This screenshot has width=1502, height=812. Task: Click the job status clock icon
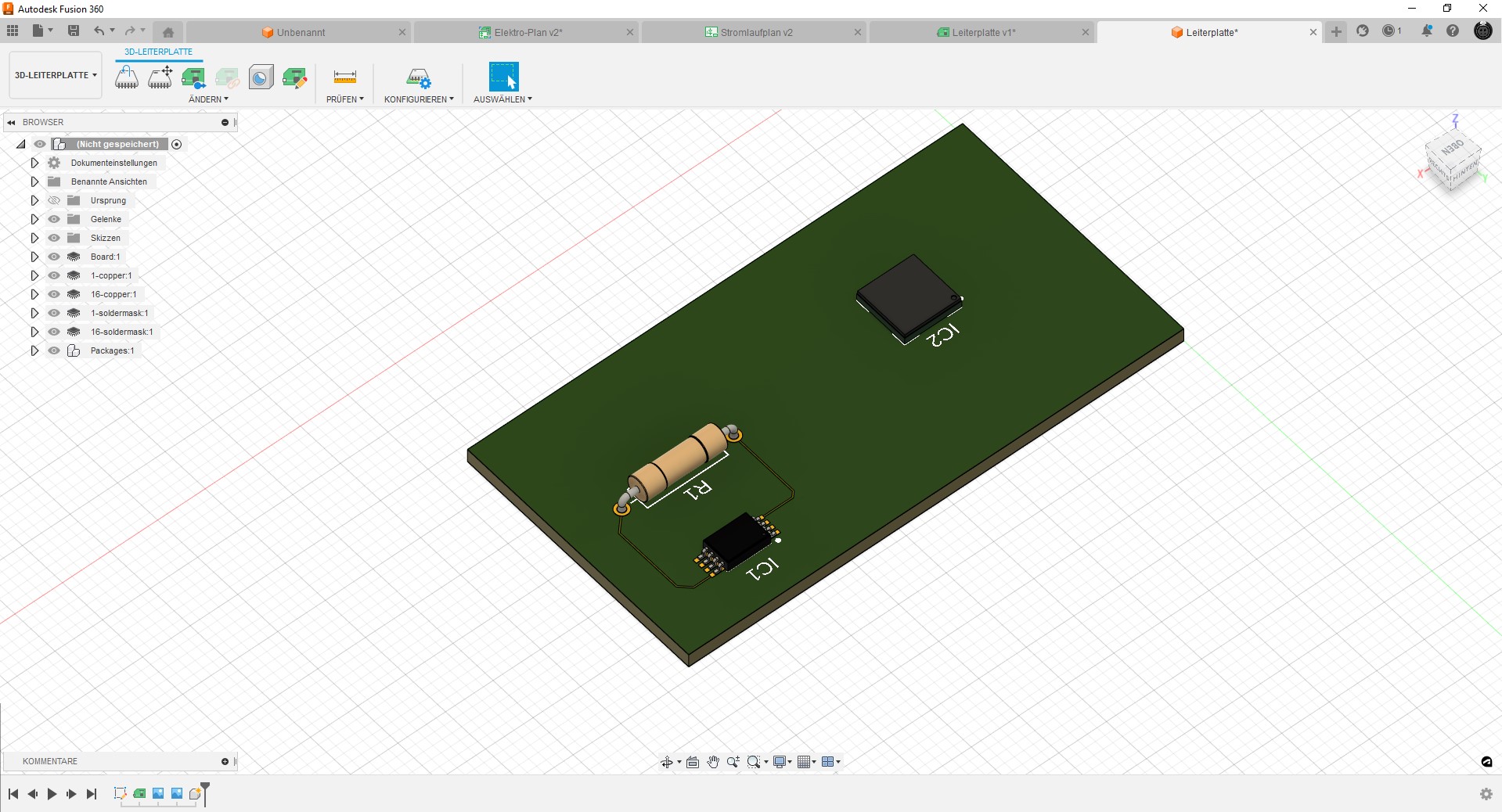point(1390,31)
